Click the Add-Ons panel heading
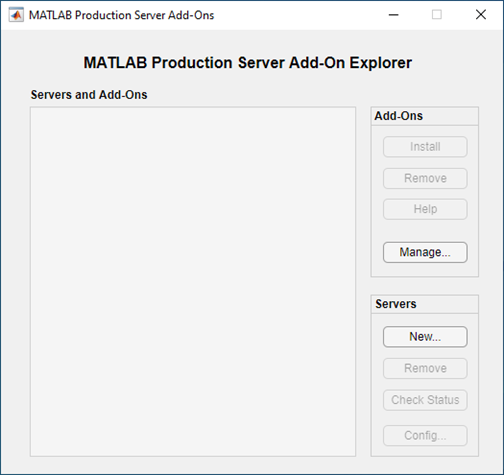The height and width of the screenshot is (475, 504). 398,116
